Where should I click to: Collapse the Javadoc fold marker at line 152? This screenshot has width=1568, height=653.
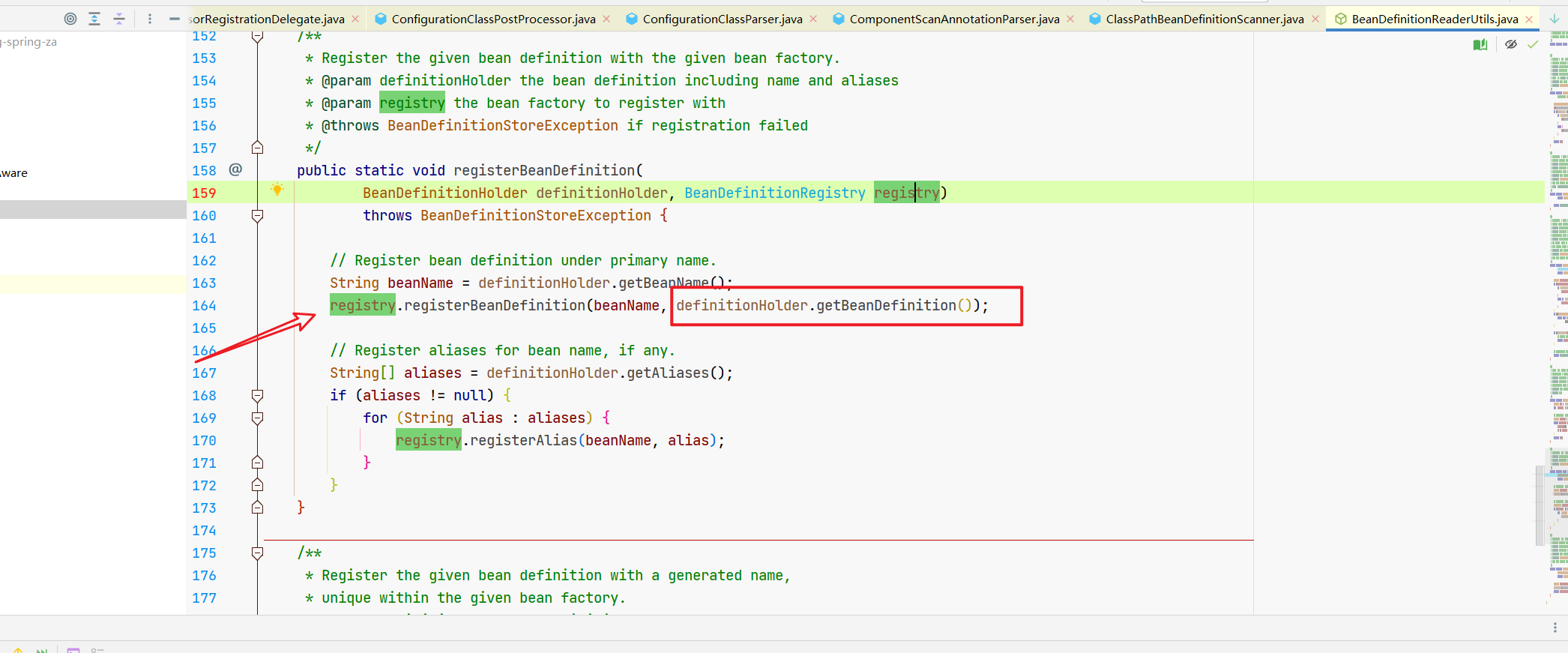257,36
